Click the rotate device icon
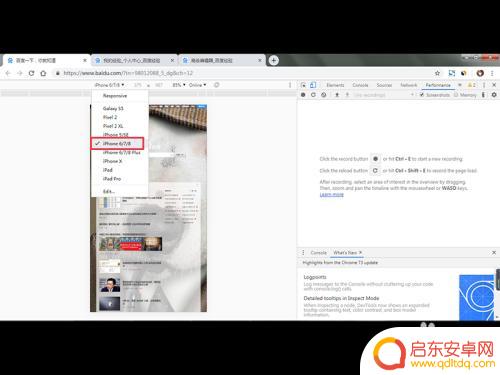Viewport: 500px width, 375px height. pos(216,85)
